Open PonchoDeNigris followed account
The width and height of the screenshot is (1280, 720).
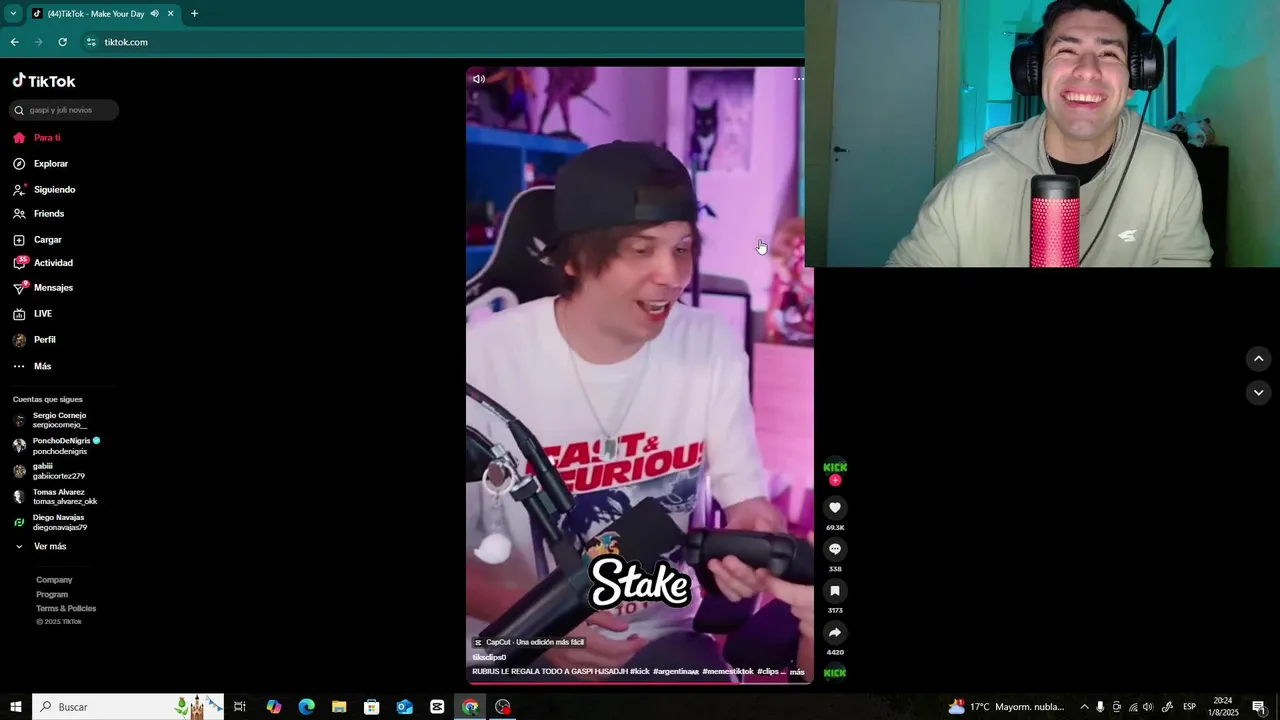pyautogui.click(x=56, y=446)
